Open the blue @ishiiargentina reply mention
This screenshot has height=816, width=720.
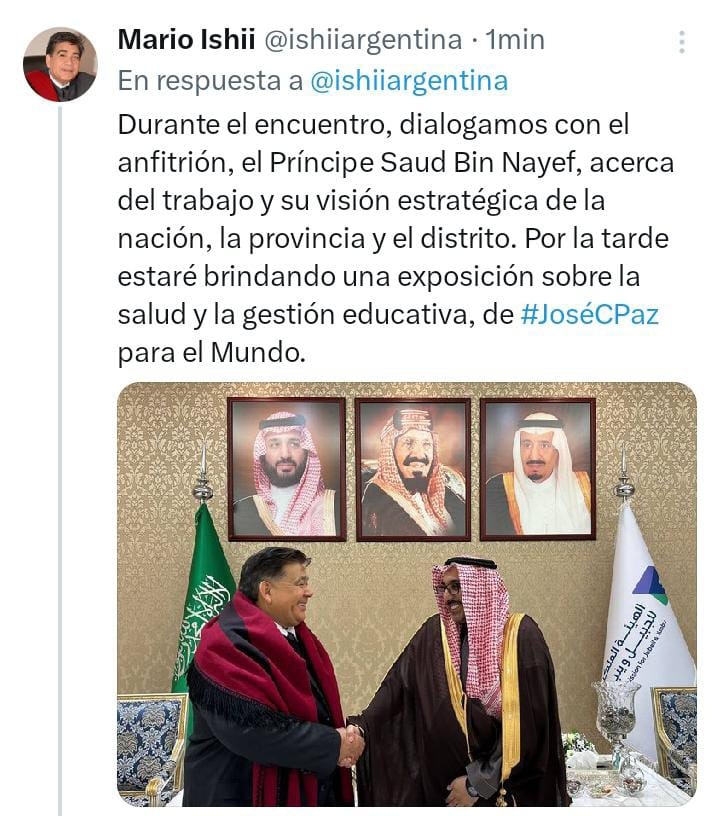[x=409, y=81]
